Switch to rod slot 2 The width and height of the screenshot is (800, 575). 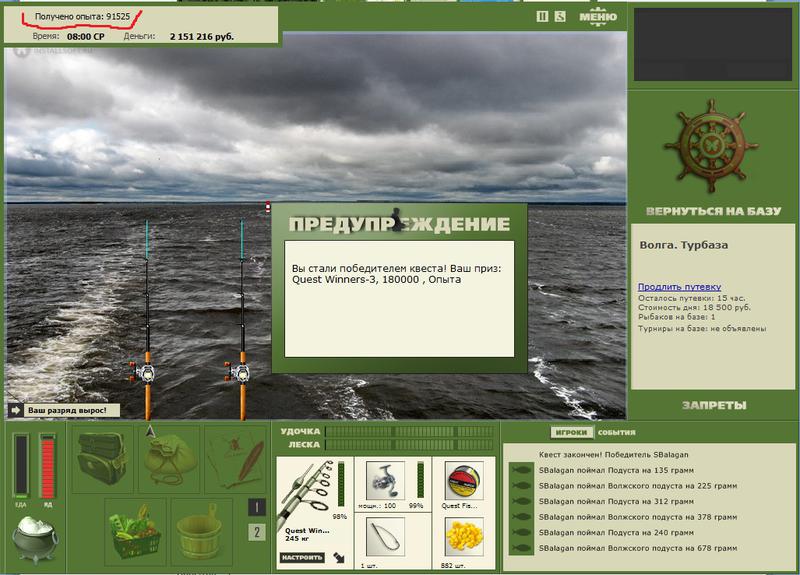(x=257, y=532)
